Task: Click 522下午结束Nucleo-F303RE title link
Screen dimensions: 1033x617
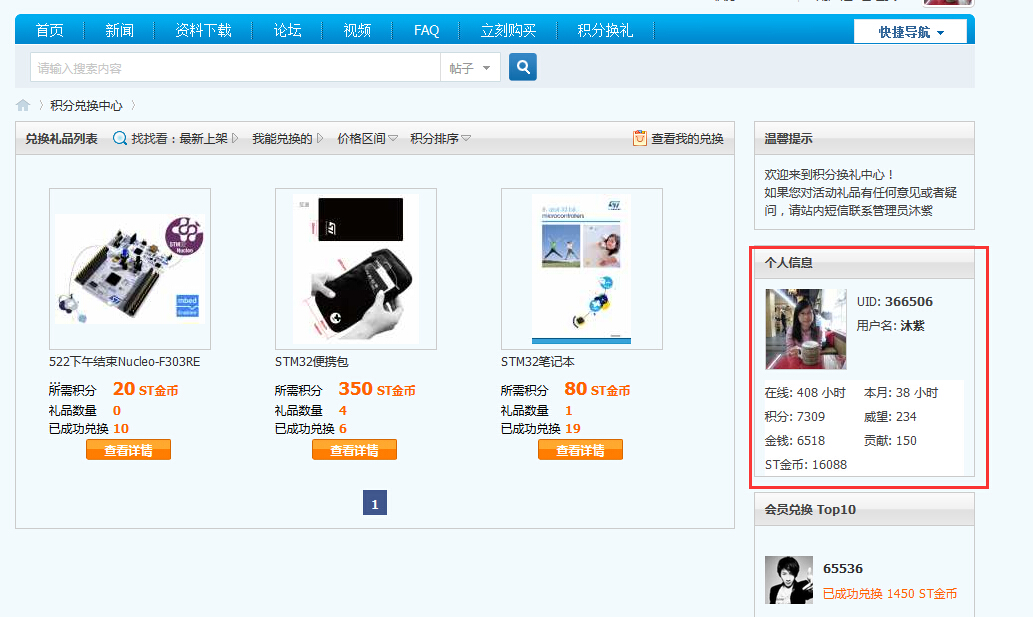Action: pos(125,362)
